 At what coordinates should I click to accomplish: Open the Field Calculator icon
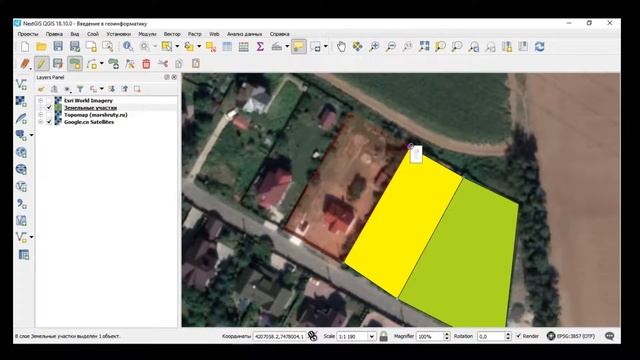[244, 47]
